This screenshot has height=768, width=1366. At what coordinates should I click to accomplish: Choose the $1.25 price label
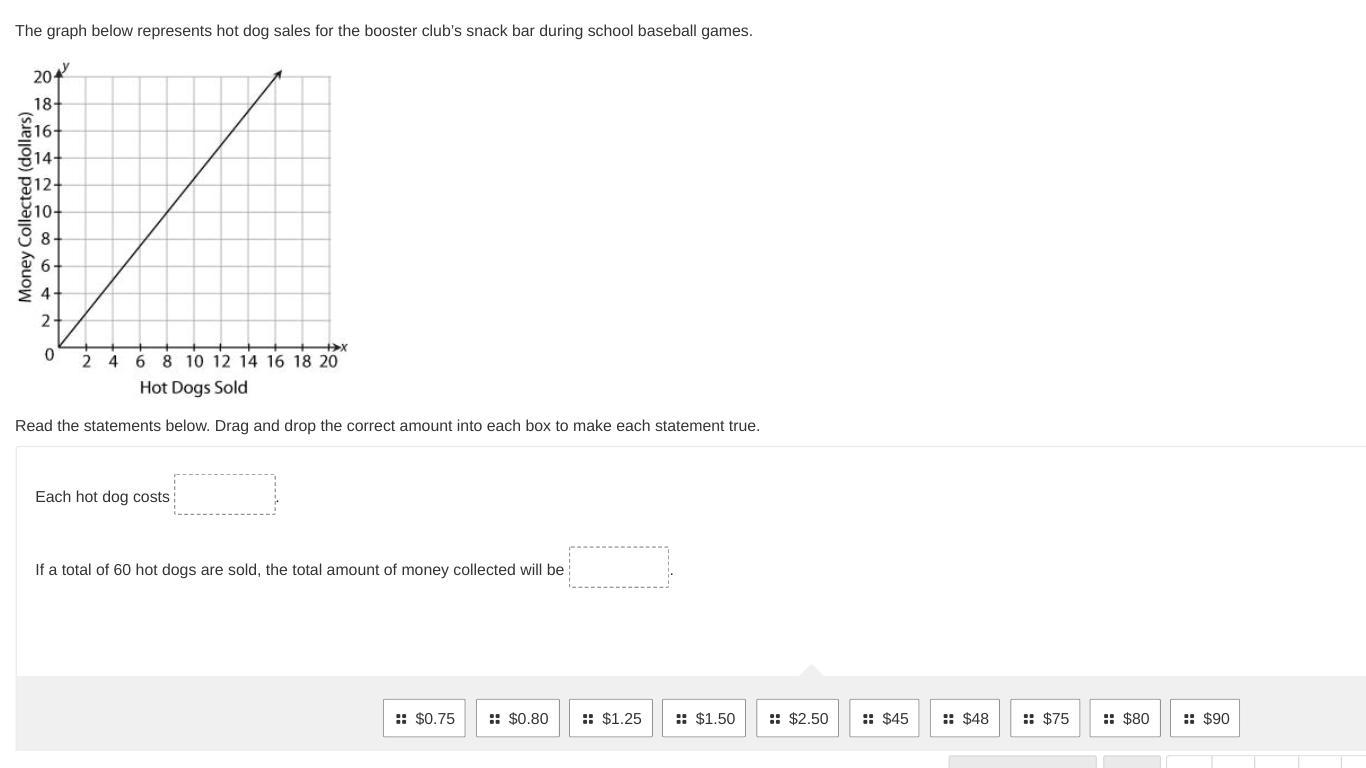click(622, 719)
